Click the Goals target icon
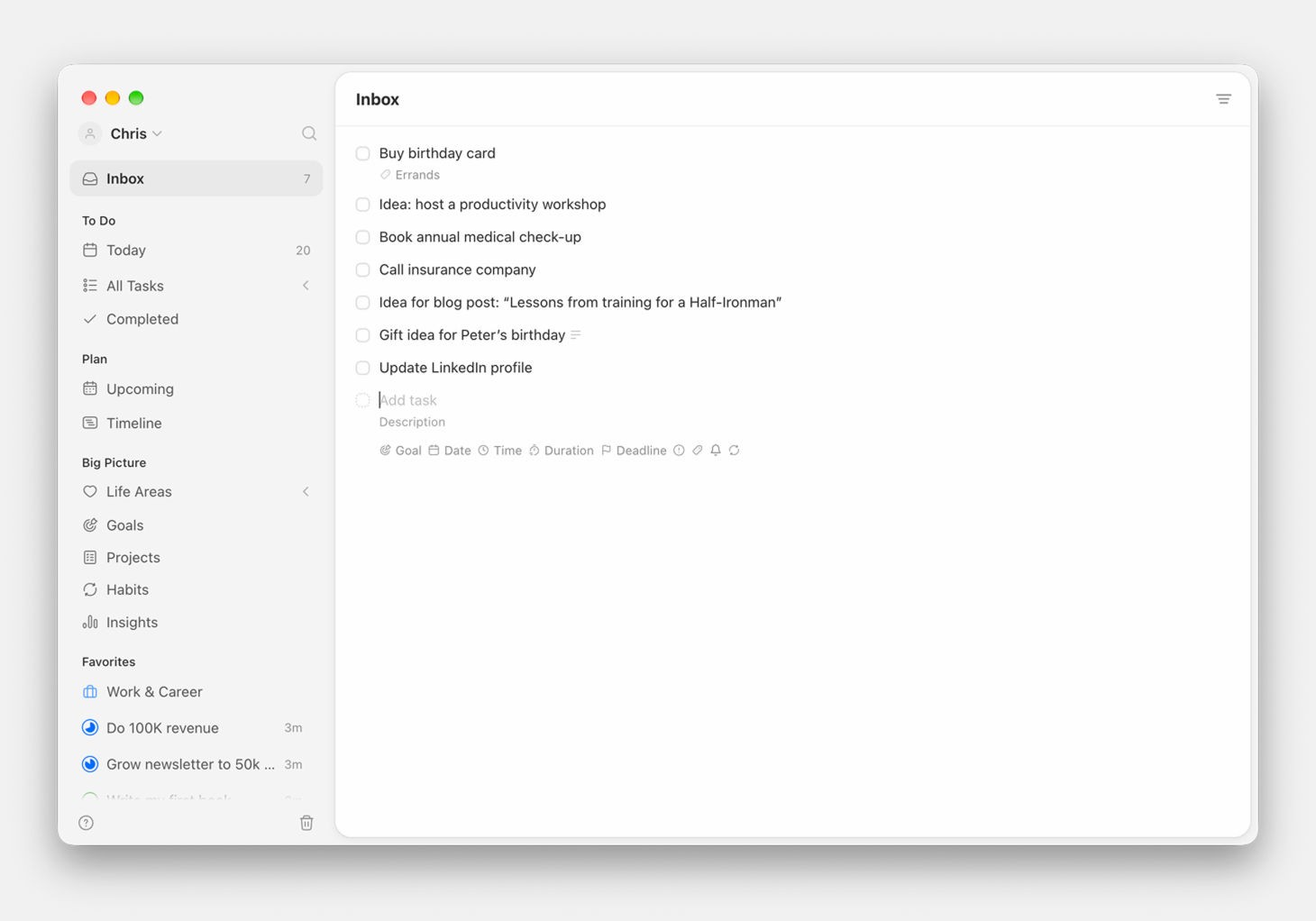The image size is (1316, 921). coord(90,525)
